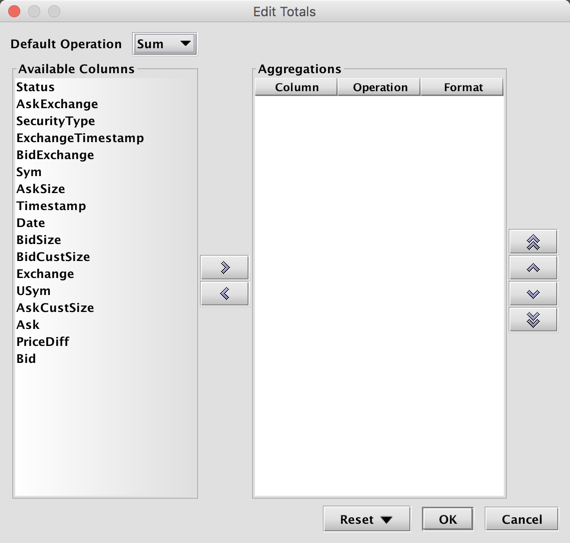570x543 pixels.
Task: Click the Format table header
Action: tap(462, 87)
